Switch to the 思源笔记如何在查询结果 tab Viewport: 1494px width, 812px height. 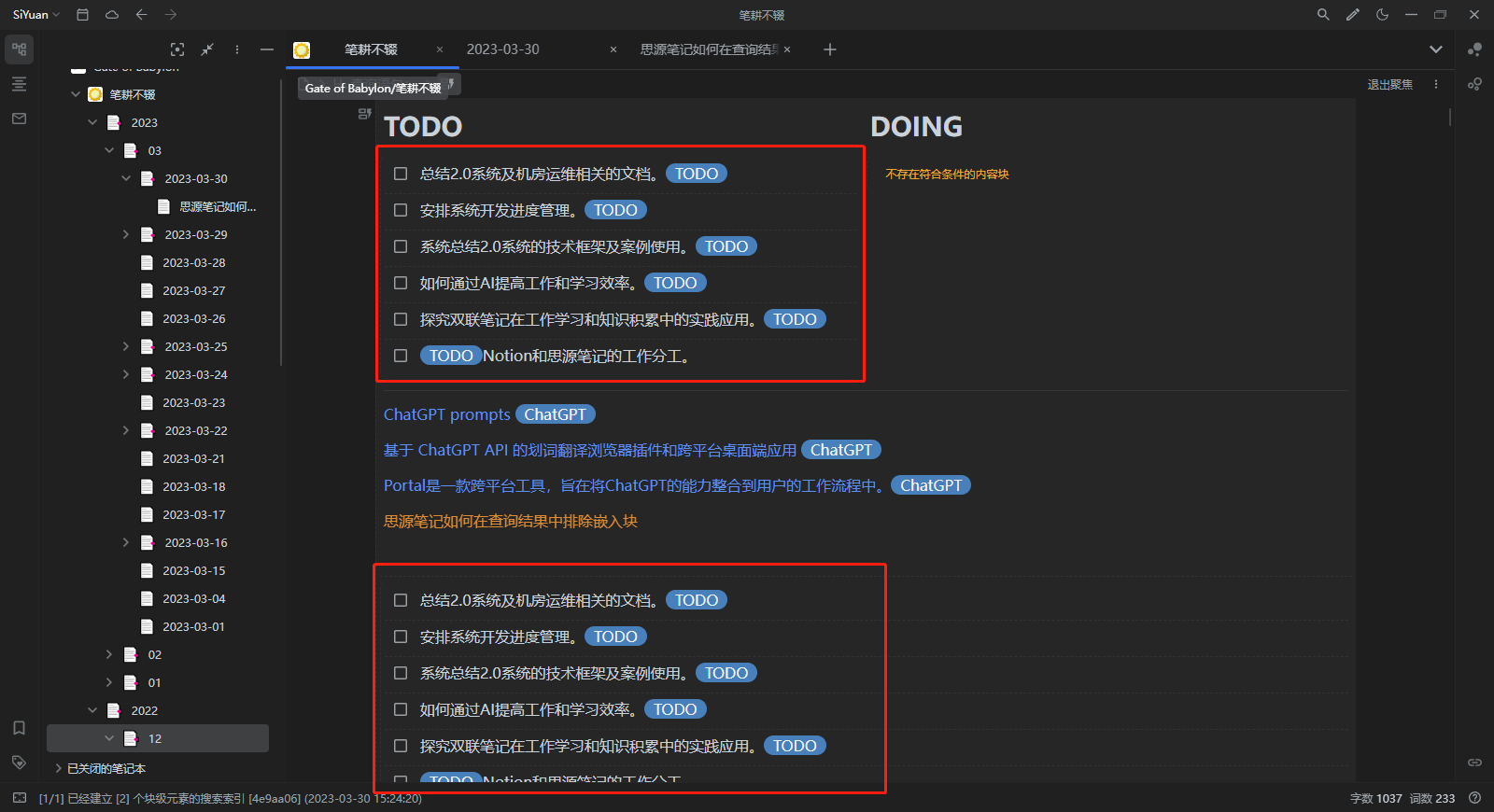[709, 49]
